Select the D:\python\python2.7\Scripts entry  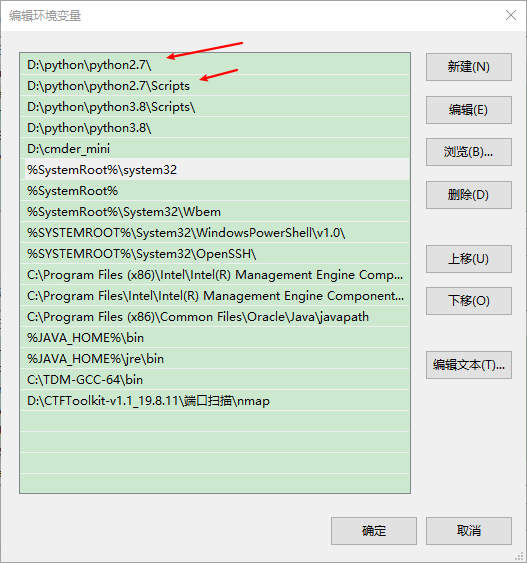pos(215,85)
